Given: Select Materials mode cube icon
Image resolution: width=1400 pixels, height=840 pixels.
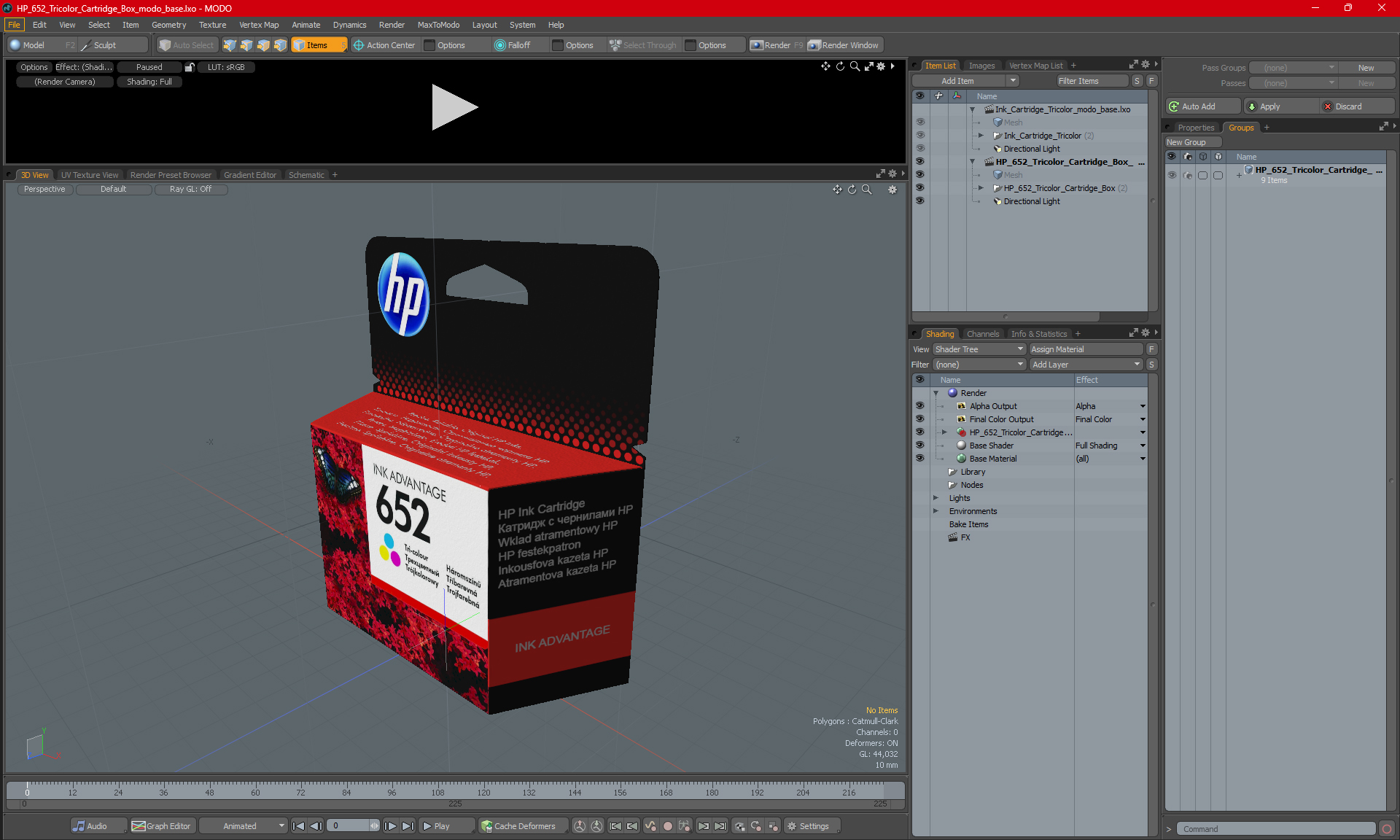Looking at the screenshot, I should coord(280,45).
